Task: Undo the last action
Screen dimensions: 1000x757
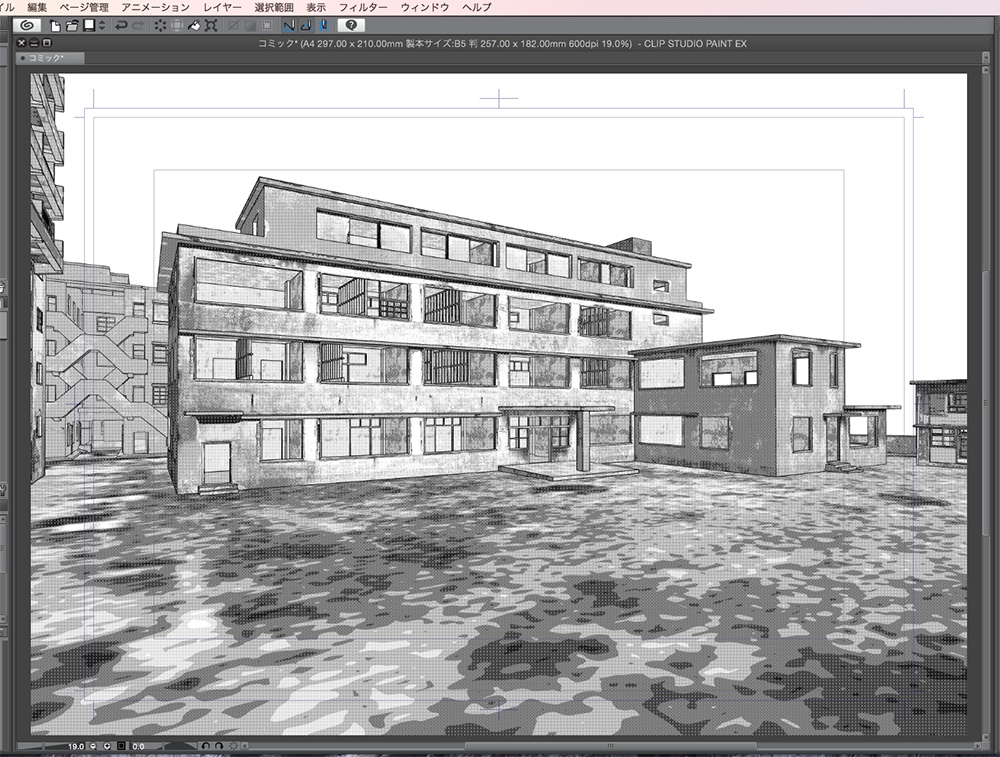Action: pos(121,26)
